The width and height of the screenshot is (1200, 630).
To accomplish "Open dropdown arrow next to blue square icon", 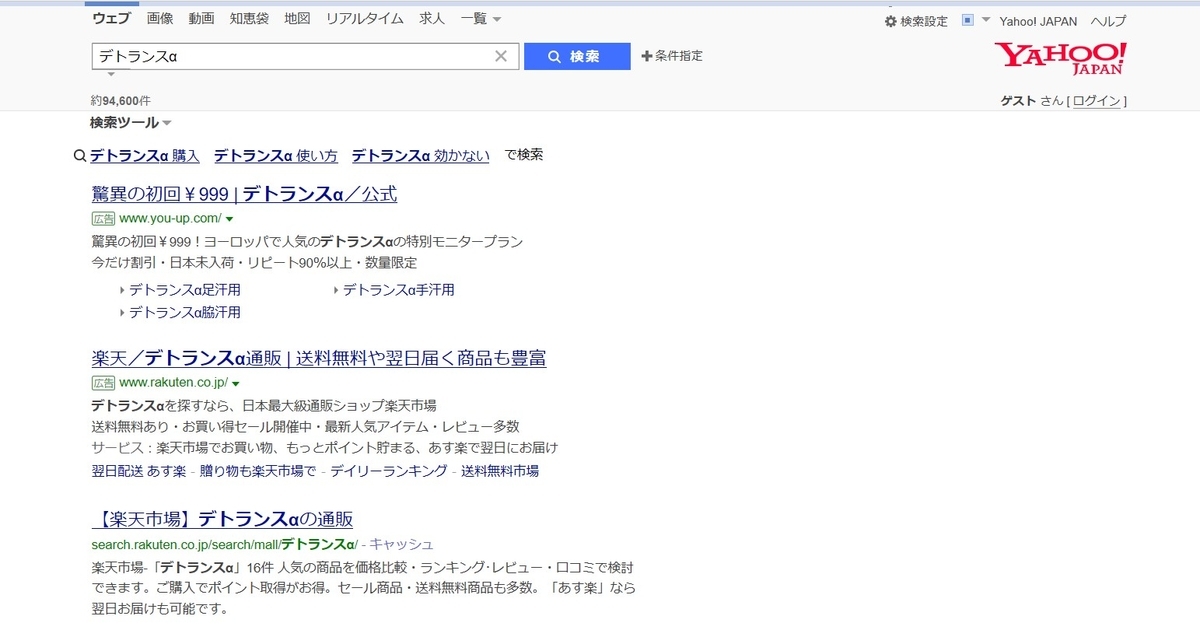I will coord(986,20).
